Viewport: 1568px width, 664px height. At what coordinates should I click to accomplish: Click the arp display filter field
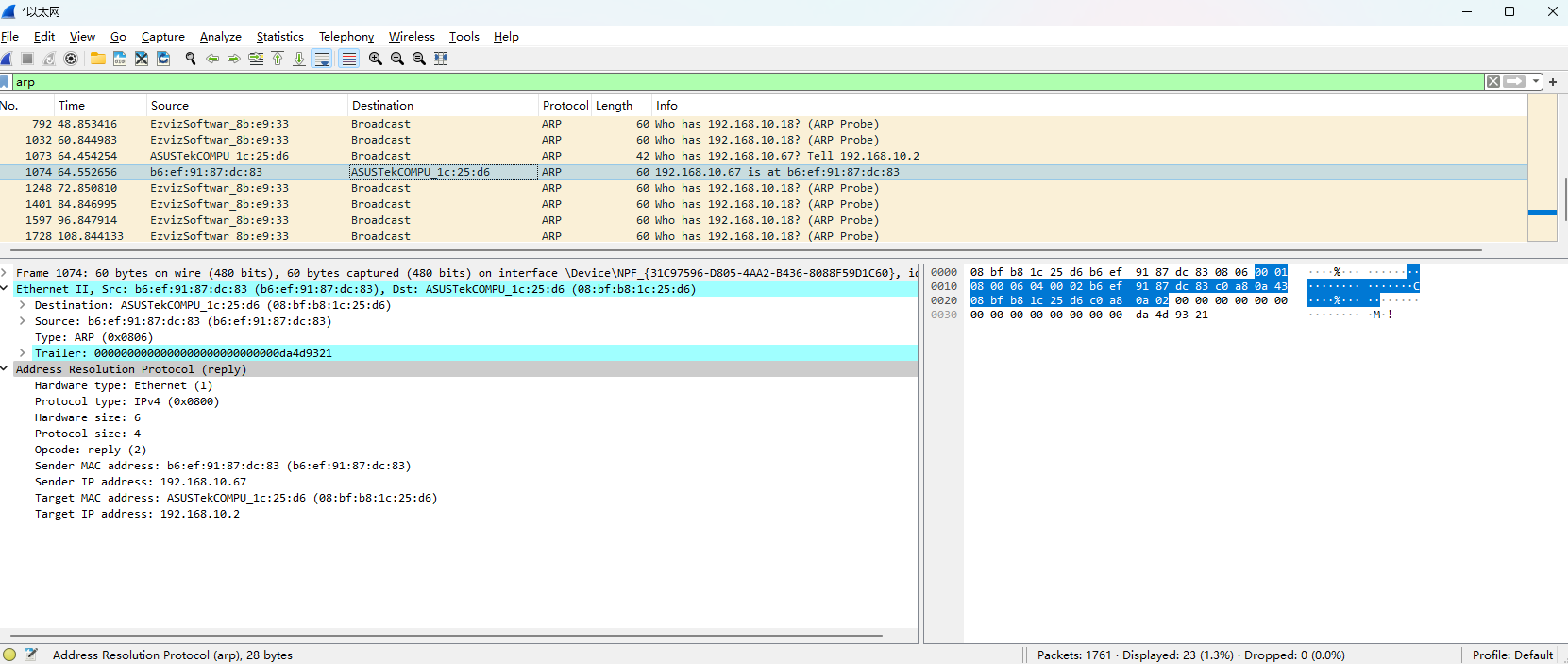coord(748,82)
